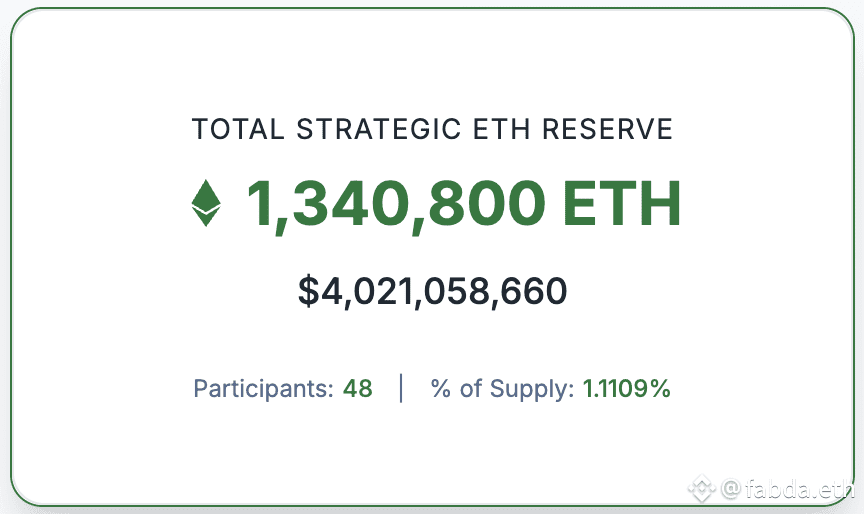Select the $4,021,058,660 USD value
864x514 pixels.
(x=432, y=291)
